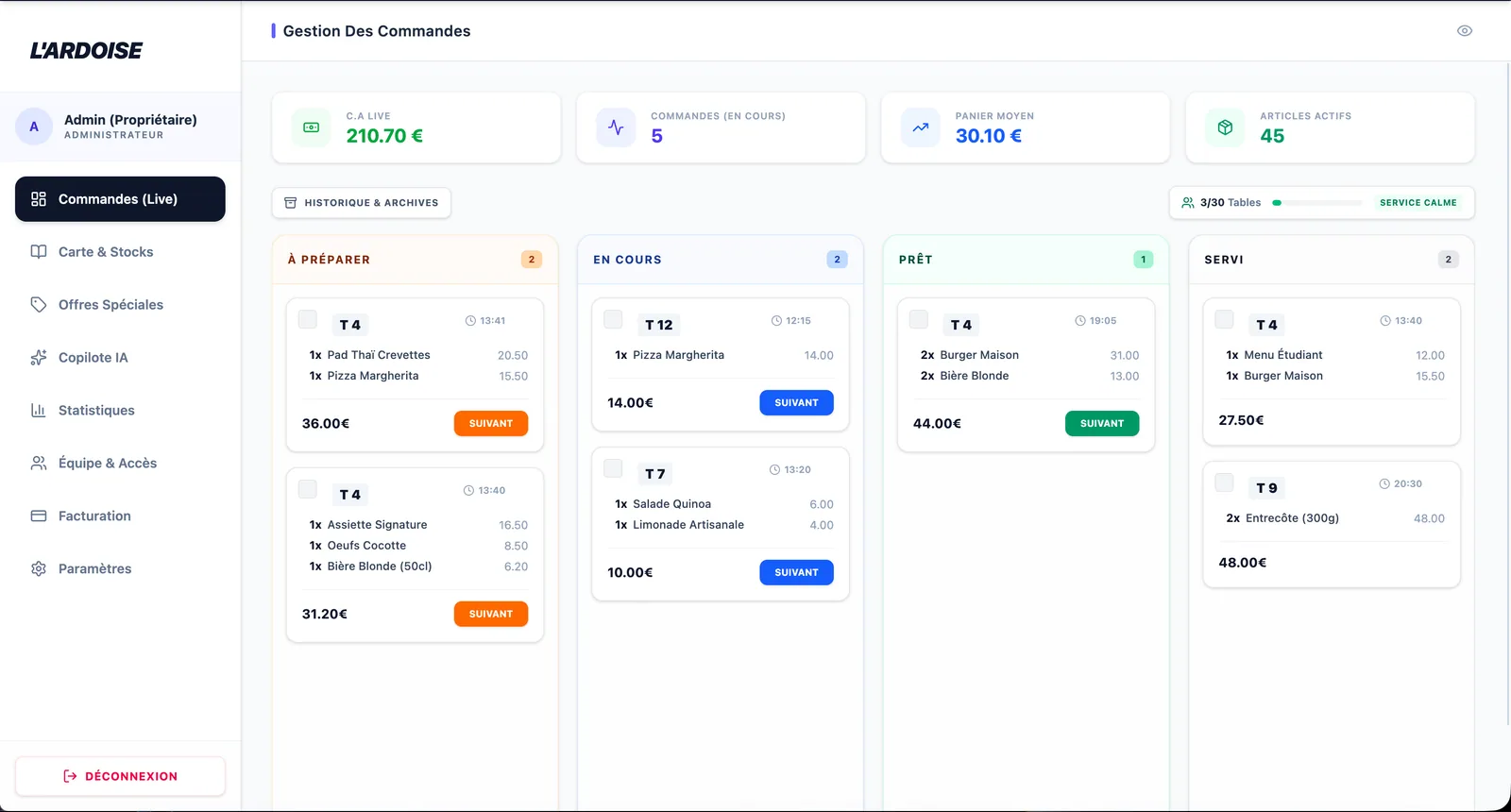Click the clock icon beside 20:30
This screenshot has height=812, width=1511.
click(x=1384, y=484)
